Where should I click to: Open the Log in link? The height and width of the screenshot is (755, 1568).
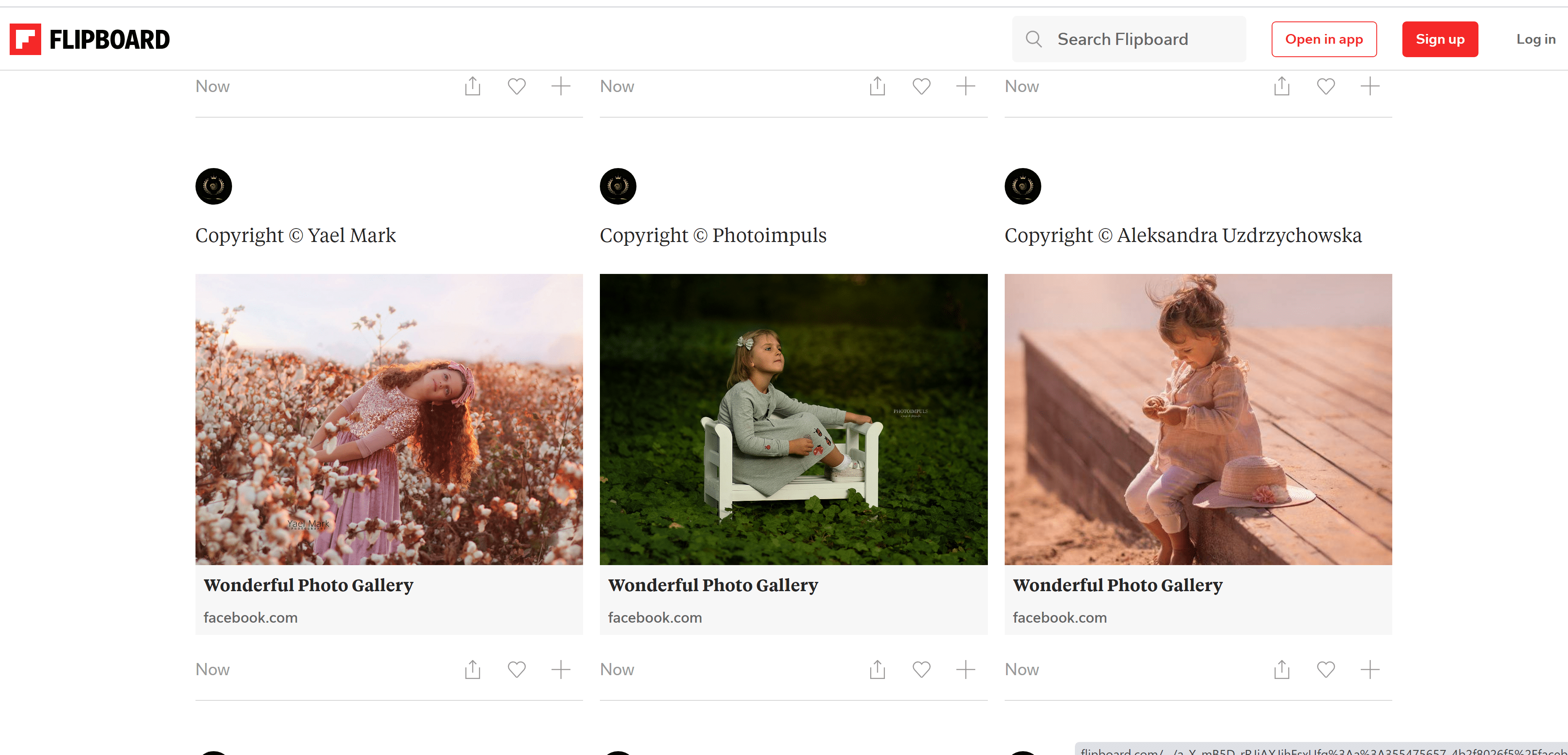click(1535, 39)
